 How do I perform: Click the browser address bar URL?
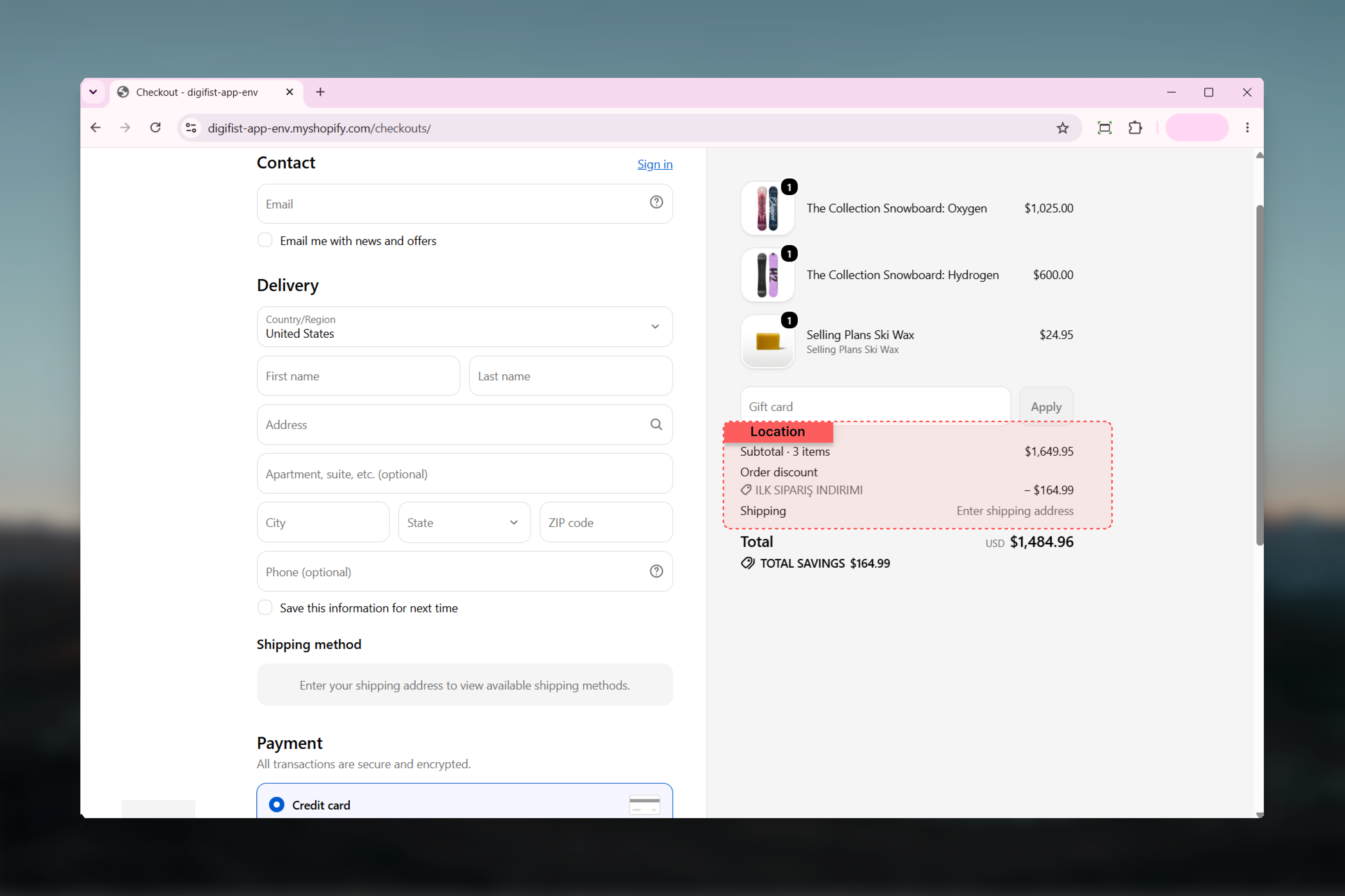319,128
